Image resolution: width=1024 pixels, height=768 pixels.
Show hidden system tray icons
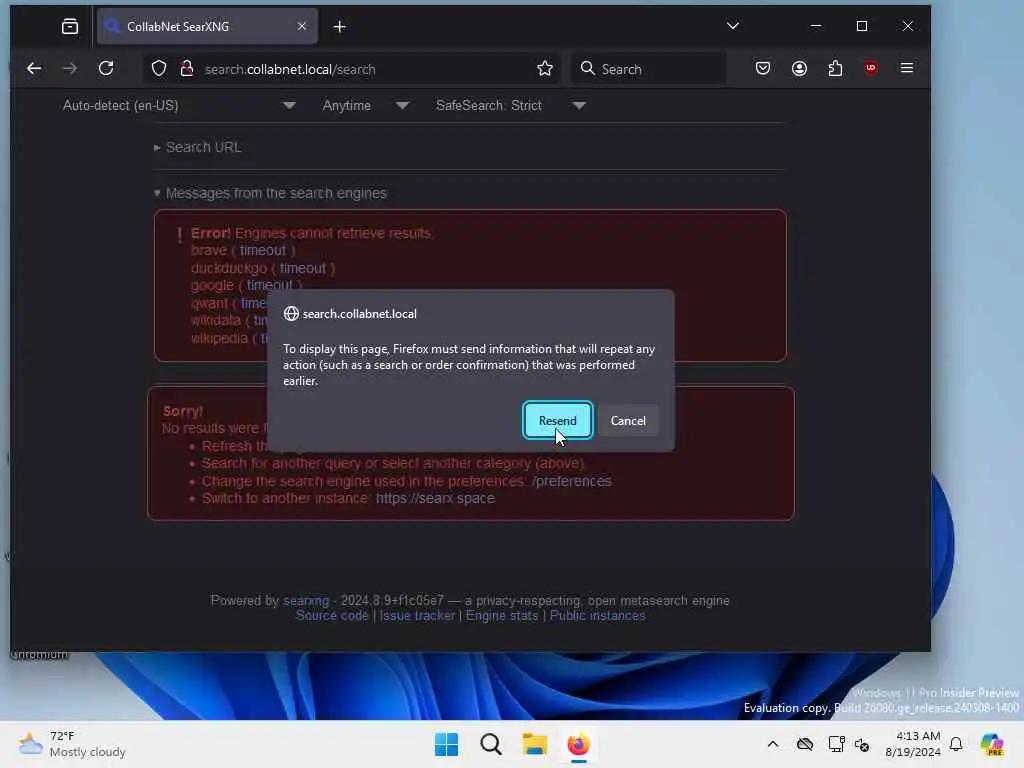pos(773,744)
